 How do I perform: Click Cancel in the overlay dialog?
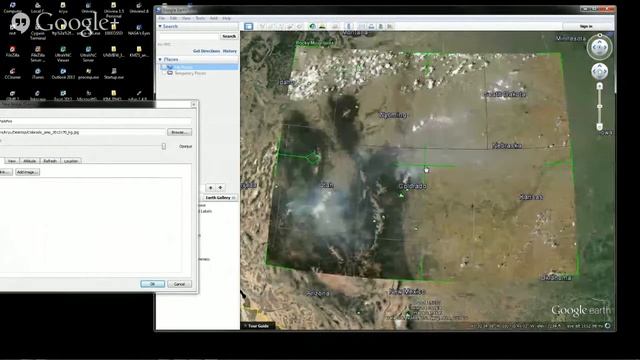[x=179, y=284]
